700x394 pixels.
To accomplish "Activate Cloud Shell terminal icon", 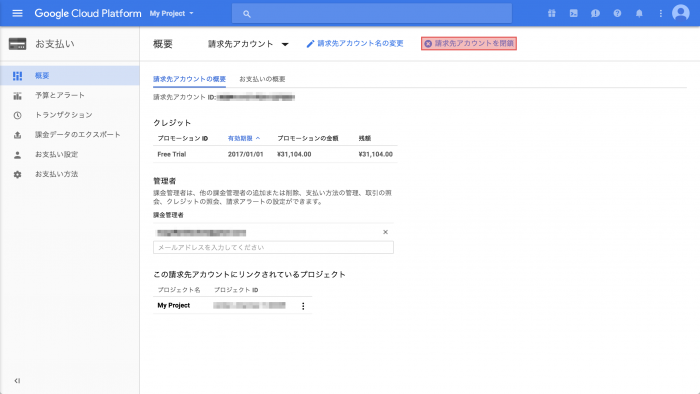I will click(x=574, y=13).
